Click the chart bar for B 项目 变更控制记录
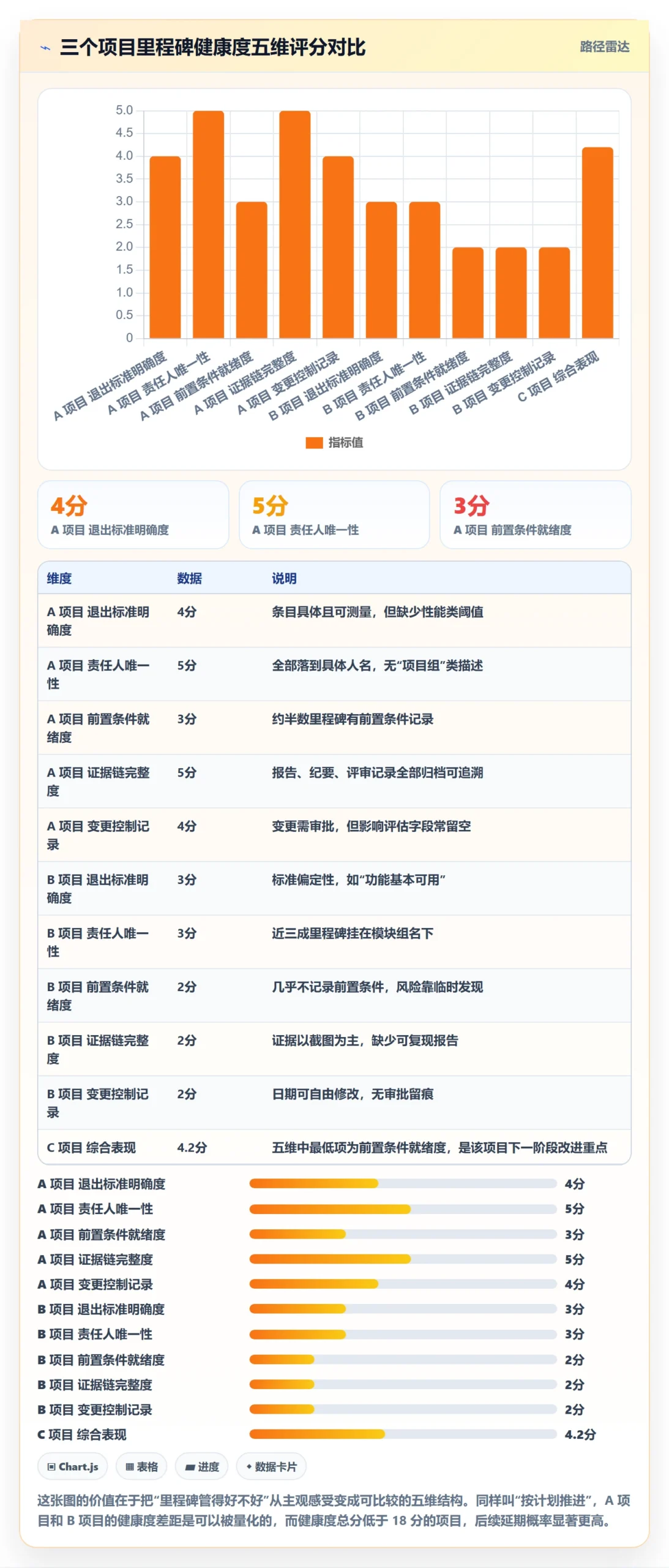Viewport: 669px width, 1568px height. coord(555,292)
